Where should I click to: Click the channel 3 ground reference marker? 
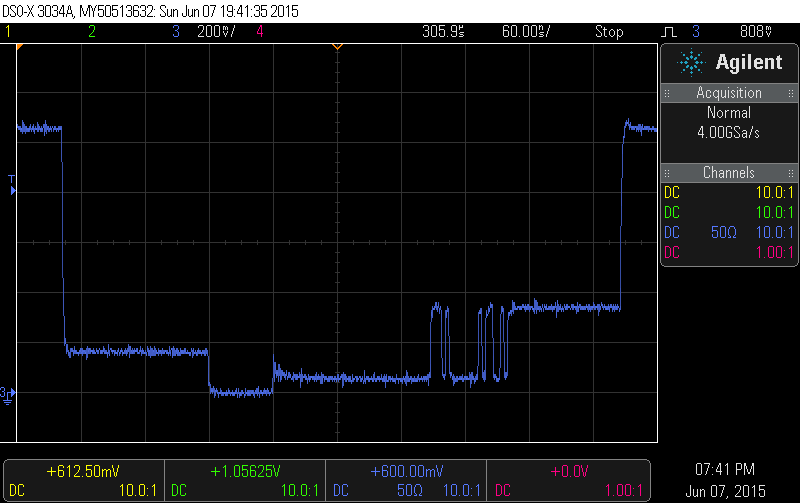[8, 393]
